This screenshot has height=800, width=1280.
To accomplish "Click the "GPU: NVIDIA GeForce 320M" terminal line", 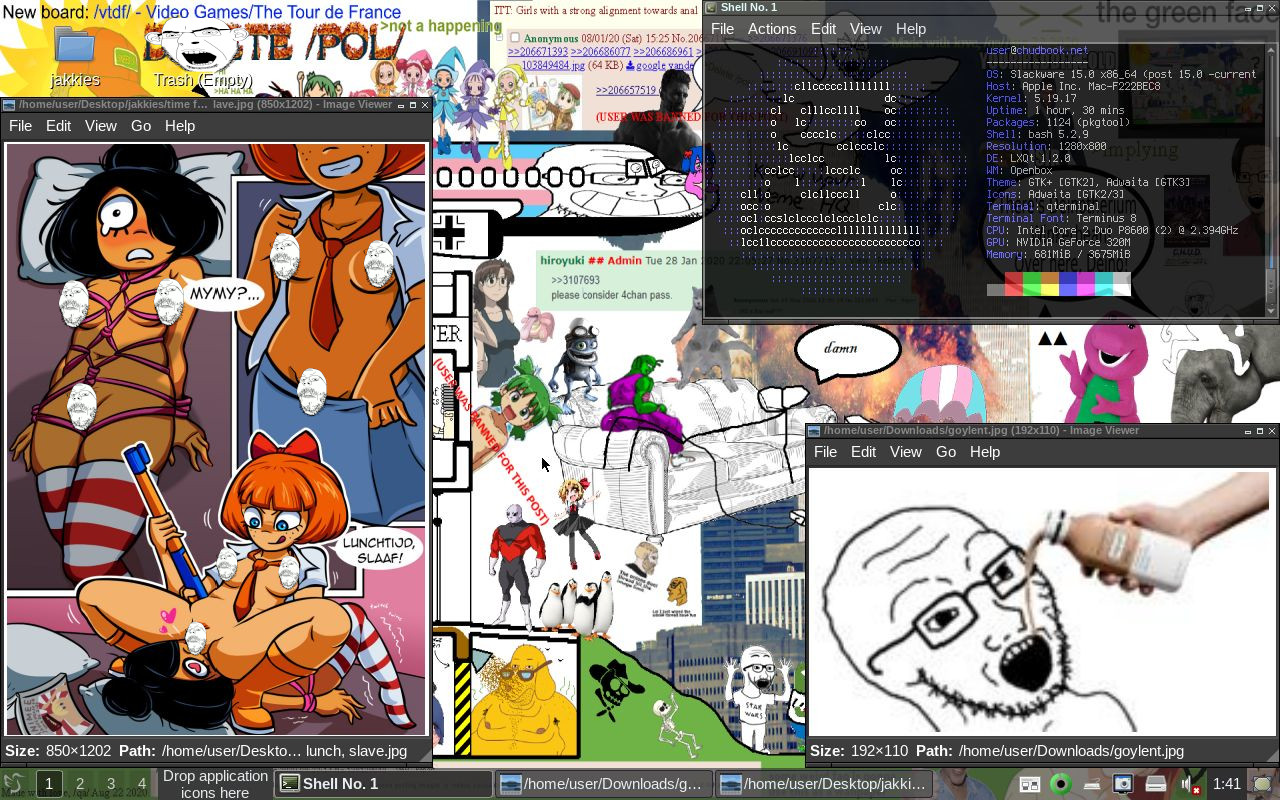I will tap(1058, 242).
